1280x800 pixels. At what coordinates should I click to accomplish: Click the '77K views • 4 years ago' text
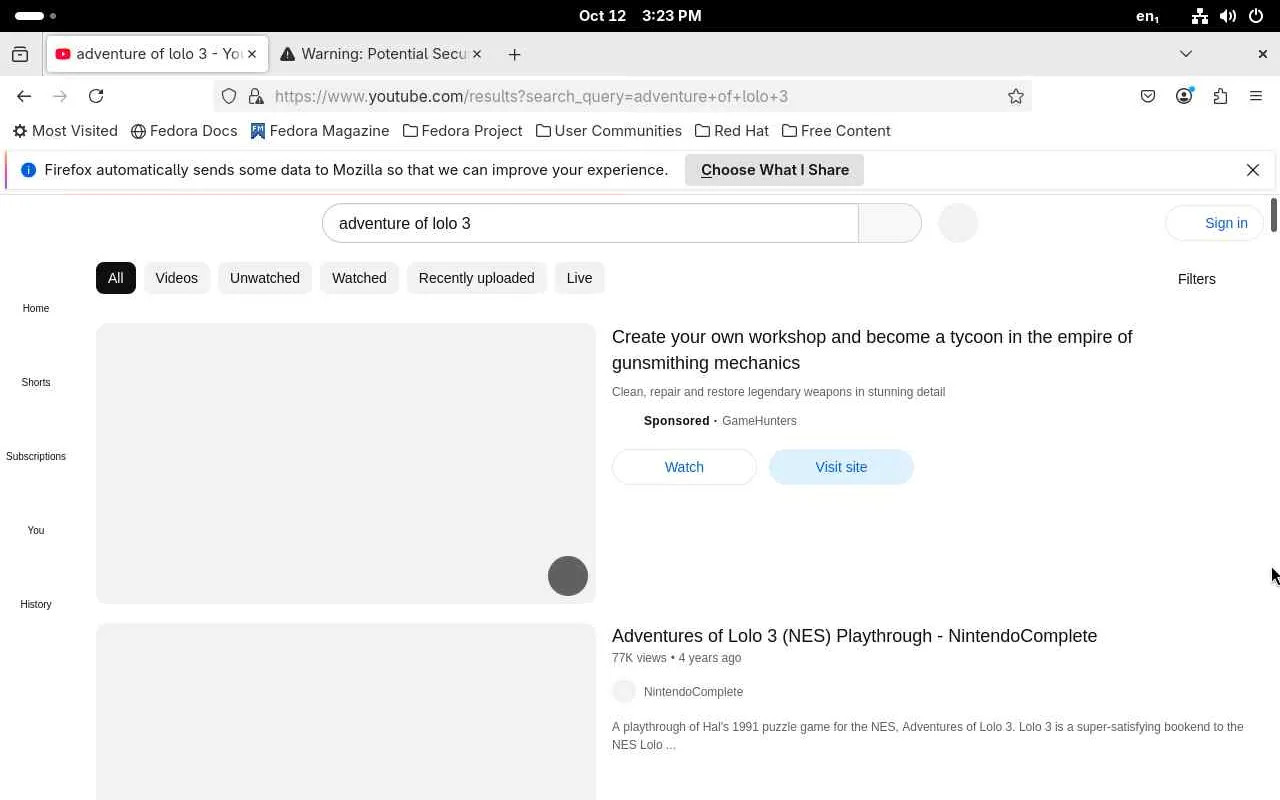(x=677, y=658)
